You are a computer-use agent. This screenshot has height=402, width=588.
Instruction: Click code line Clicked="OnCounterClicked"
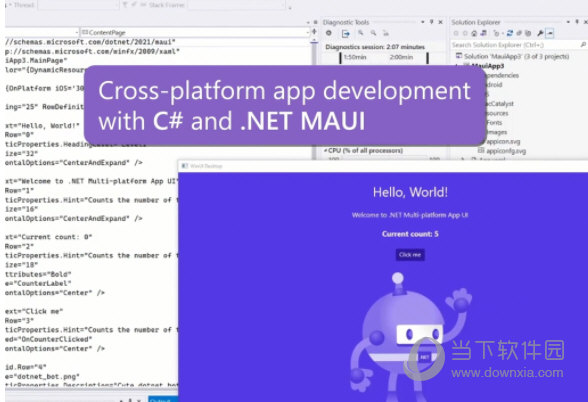pyautogui.click(x=49, y=339)
